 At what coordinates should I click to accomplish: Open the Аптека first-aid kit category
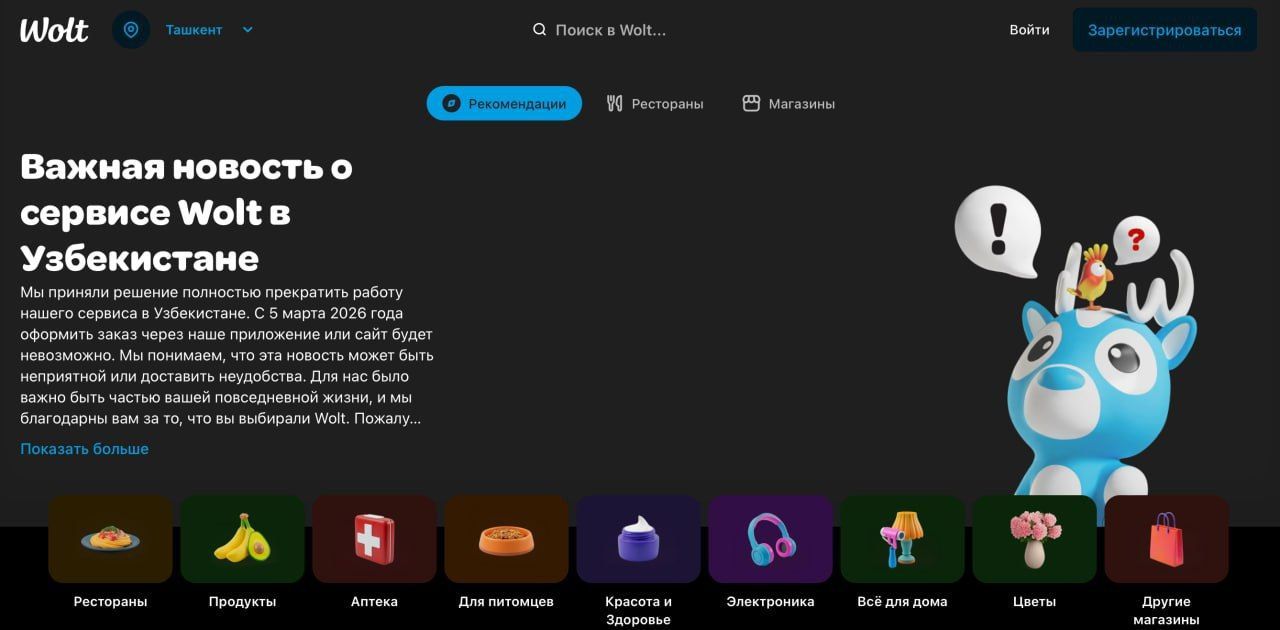tap(374, 540)
